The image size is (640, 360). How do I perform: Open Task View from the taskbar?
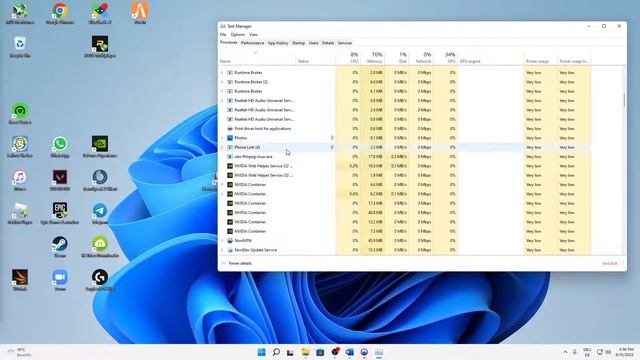click(x=290, y=352)
